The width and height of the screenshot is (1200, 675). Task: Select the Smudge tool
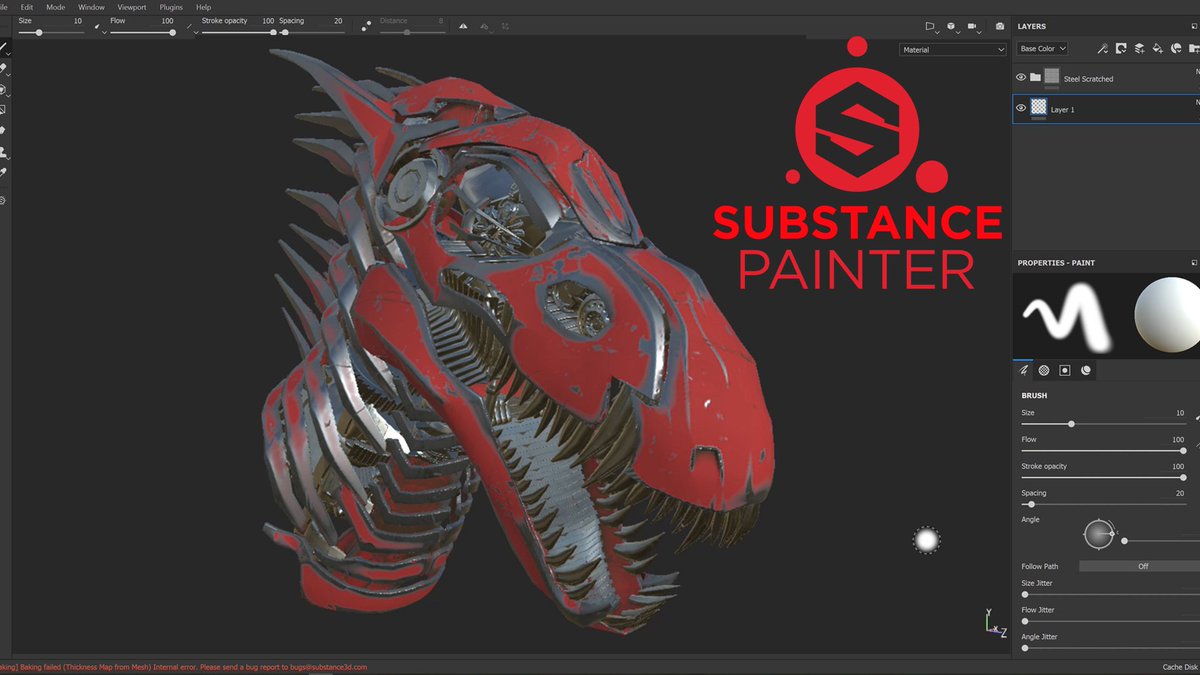tap(3, 130)
